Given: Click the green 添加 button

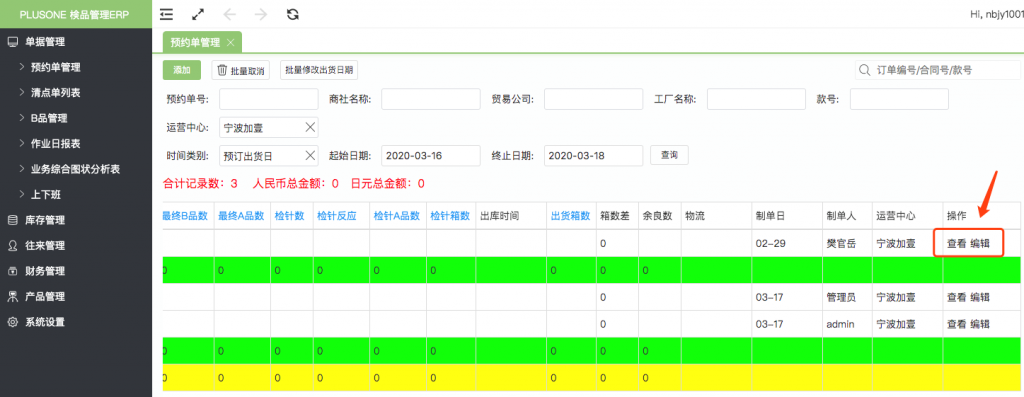Looking at the screenshot, I should (x=182, y=70).
